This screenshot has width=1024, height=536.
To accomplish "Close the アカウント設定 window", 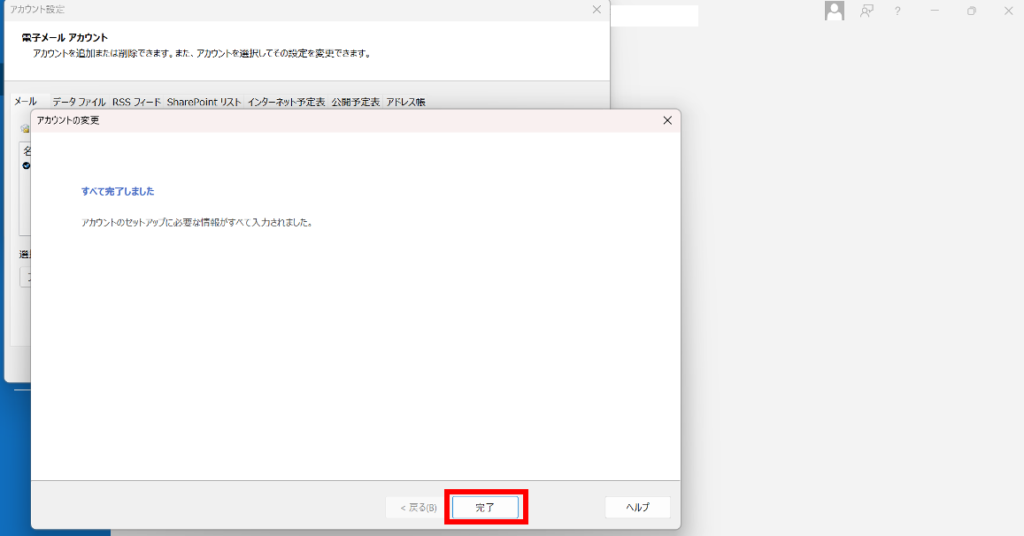I will coord(596,9).
